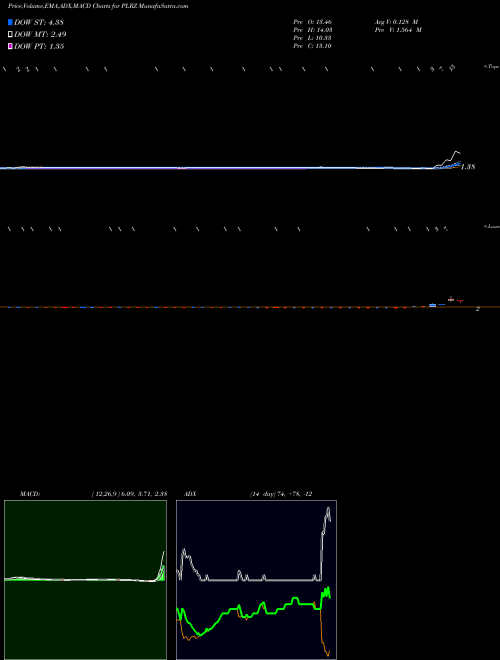Click the '<Lows' marker label
This screenshot has width=500, height=660.
[x=492, y=226]
